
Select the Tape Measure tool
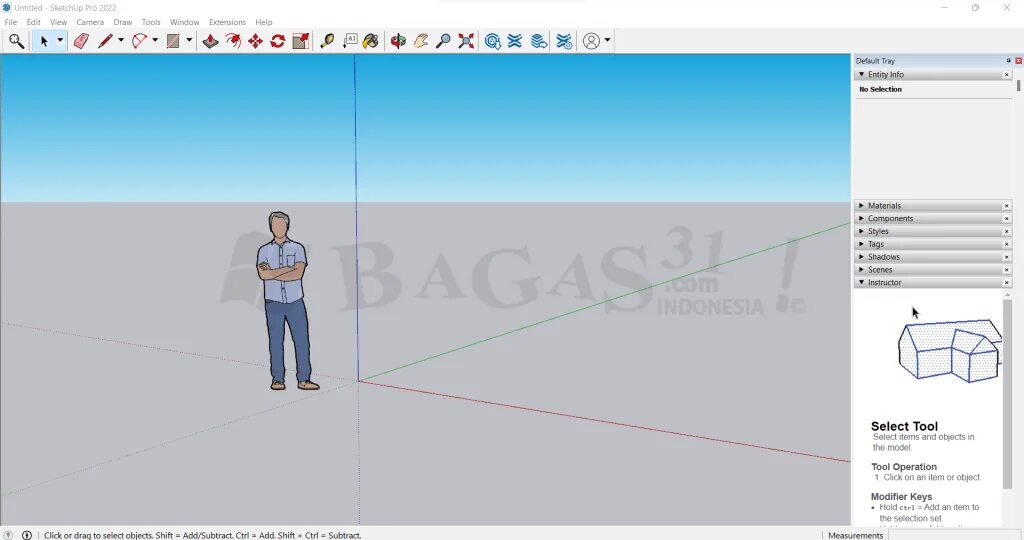tap(327, 41)
